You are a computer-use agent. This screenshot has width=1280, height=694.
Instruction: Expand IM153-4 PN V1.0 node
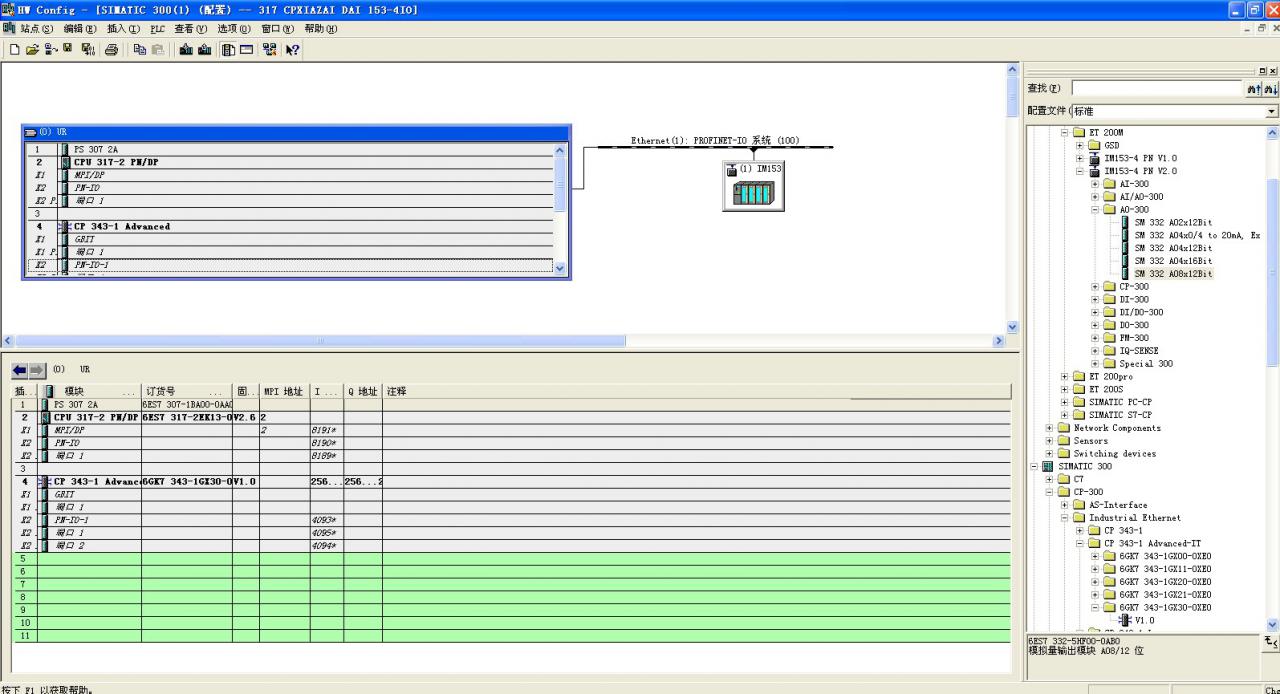1080,158
